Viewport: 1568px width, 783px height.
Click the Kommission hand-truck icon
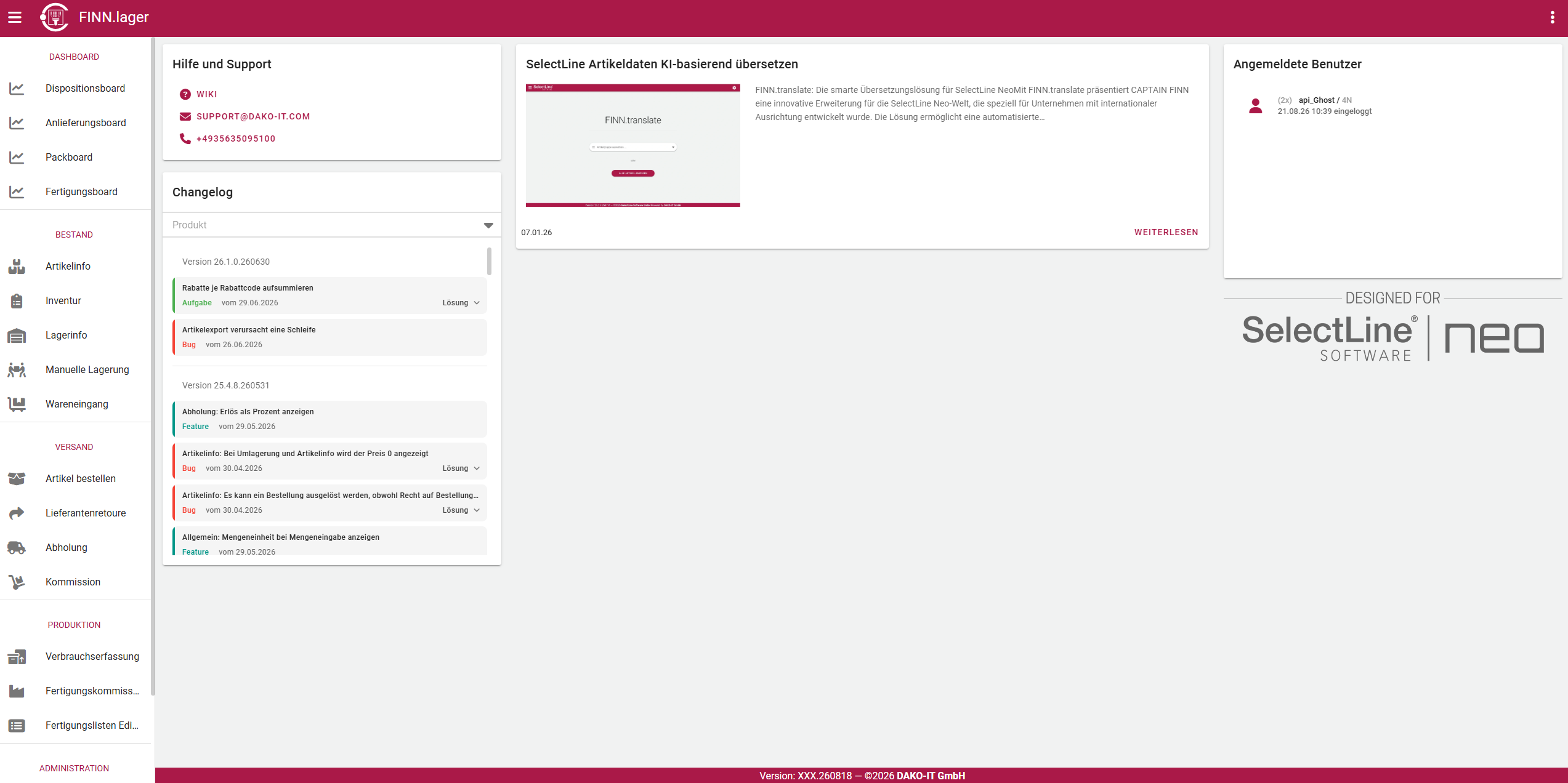[x=17, y=582]
